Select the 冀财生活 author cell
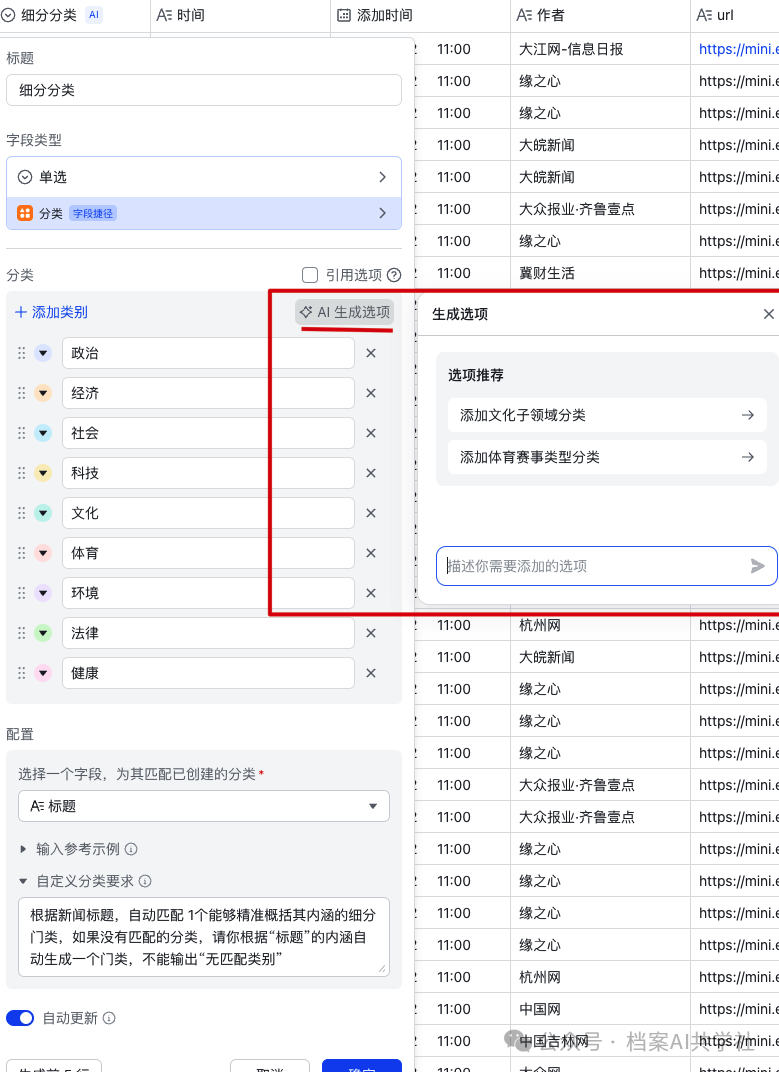The image size is (779, 1072). coord(600,273)
